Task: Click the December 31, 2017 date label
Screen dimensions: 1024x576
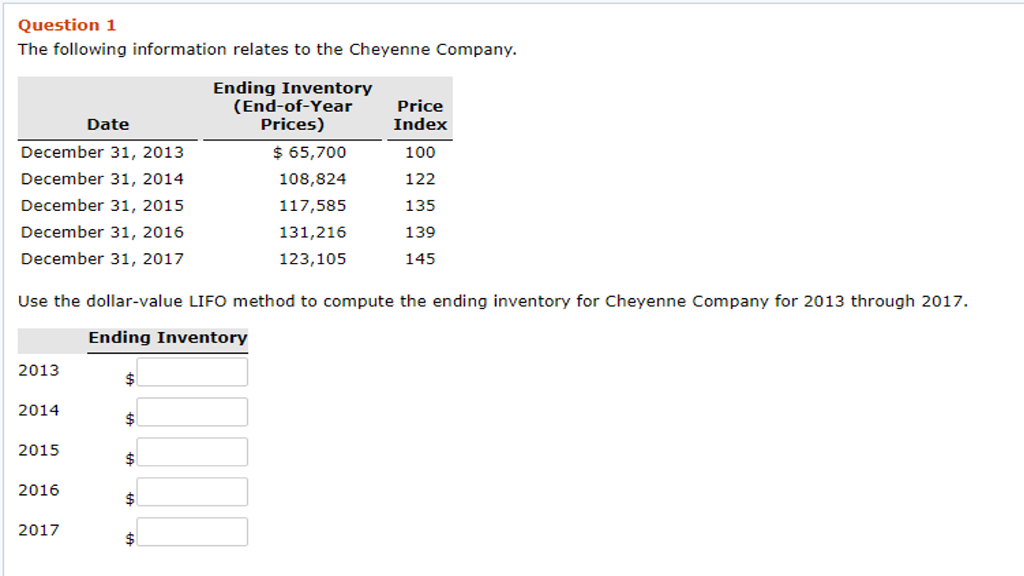Action: tap(103, 258)
